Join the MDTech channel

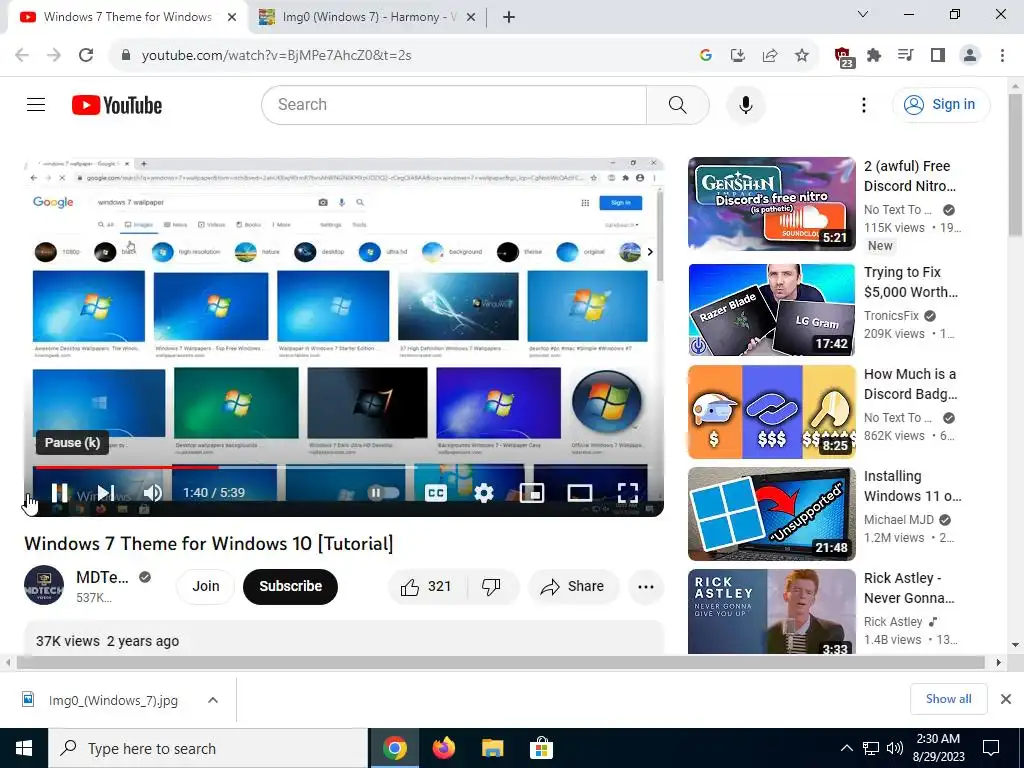point(205,586)
